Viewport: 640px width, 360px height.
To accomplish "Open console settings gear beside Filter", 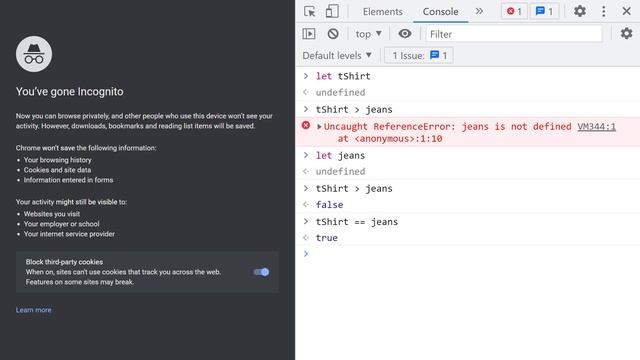I will (x=626, y=33).
